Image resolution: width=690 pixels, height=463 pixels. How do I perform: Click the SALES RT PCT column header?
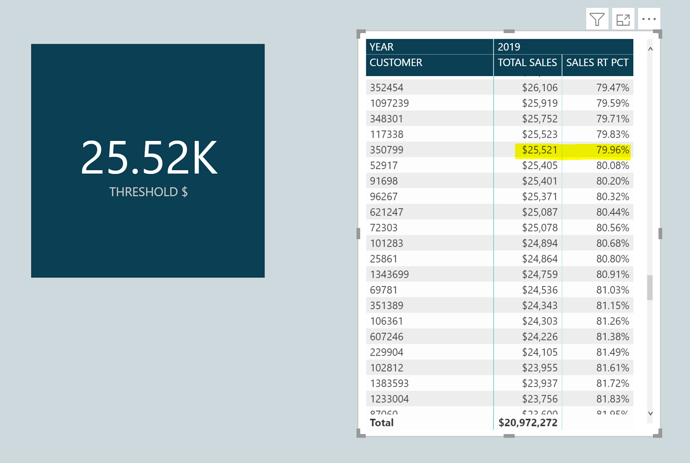pos(597,62)
